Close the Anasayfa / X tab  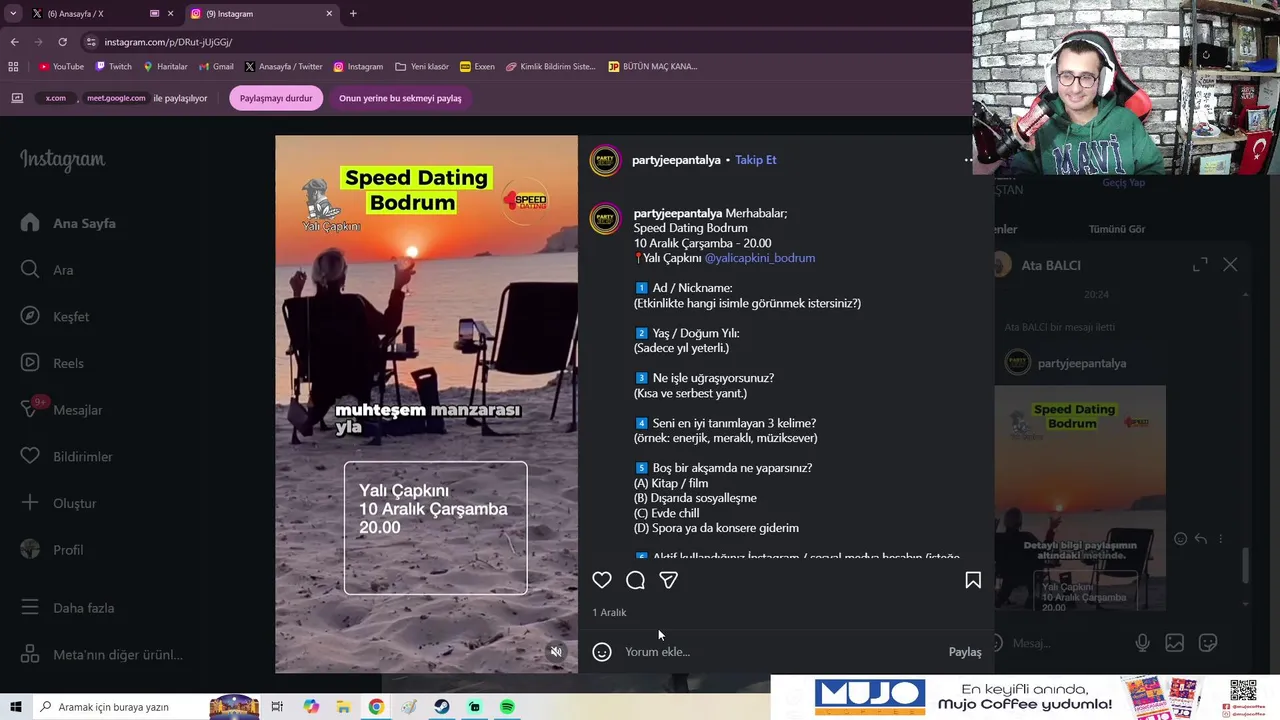point(171,14)
